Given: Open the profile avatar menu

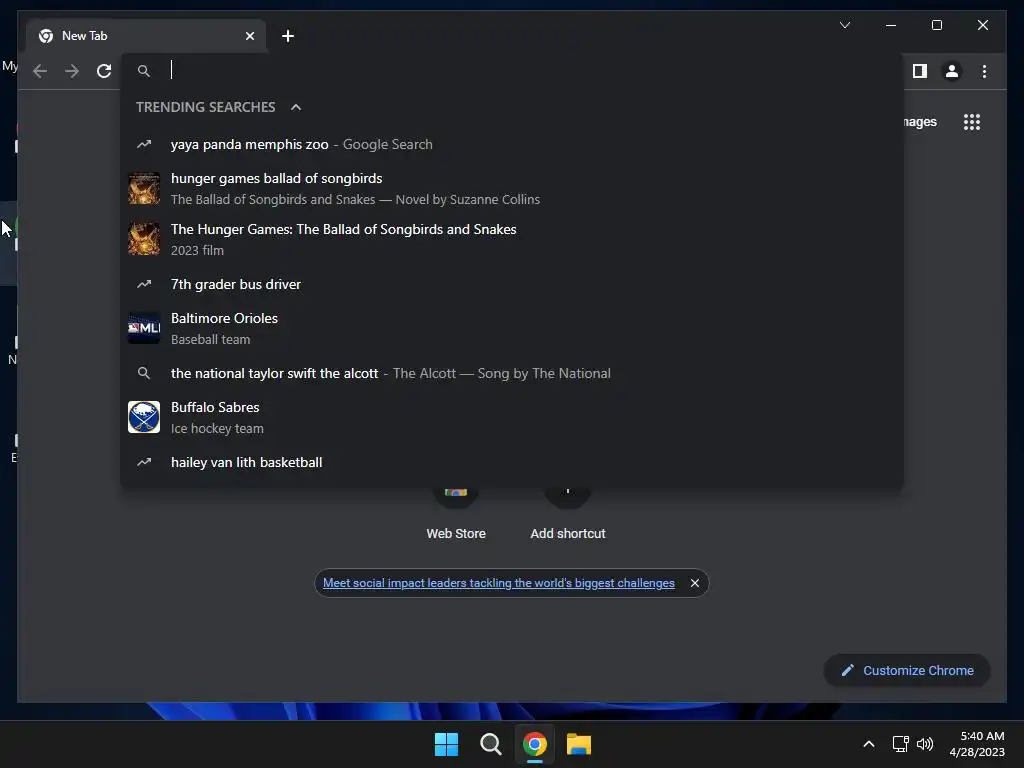Looking at the screenshot, I should [952, 71].
